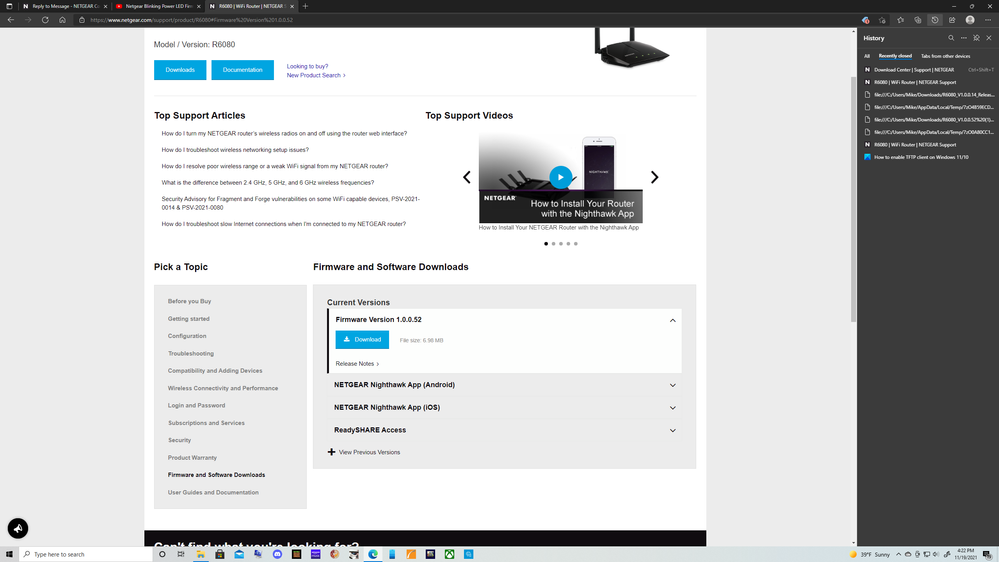Pin the History panel
Screen dimensions: 999x562
click(x=977, y=38)
